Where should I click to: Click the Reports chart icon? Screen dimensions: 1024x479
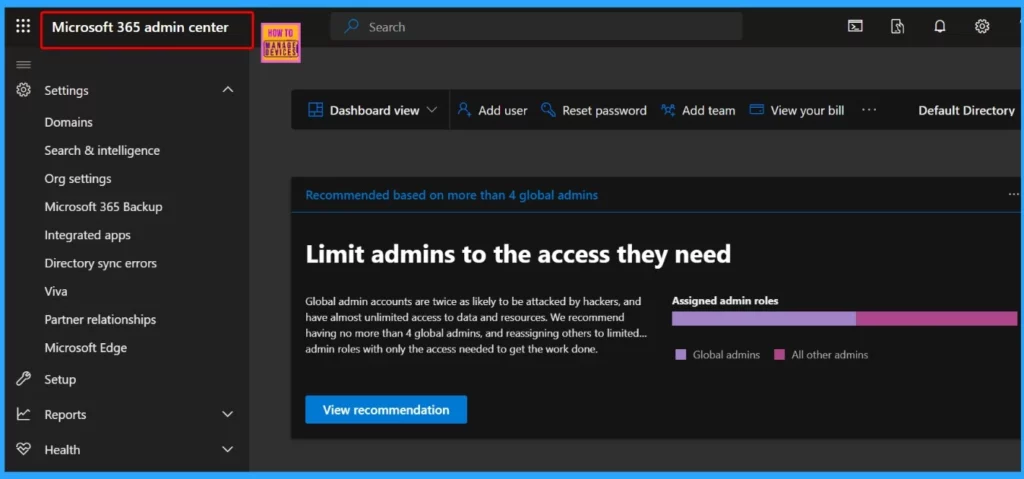tap(24, 414)
